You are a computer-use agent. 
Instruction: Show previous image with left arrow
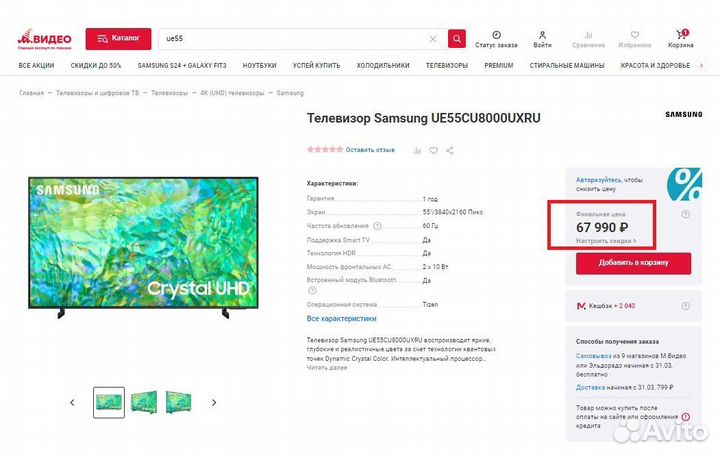tap(72, 403)
